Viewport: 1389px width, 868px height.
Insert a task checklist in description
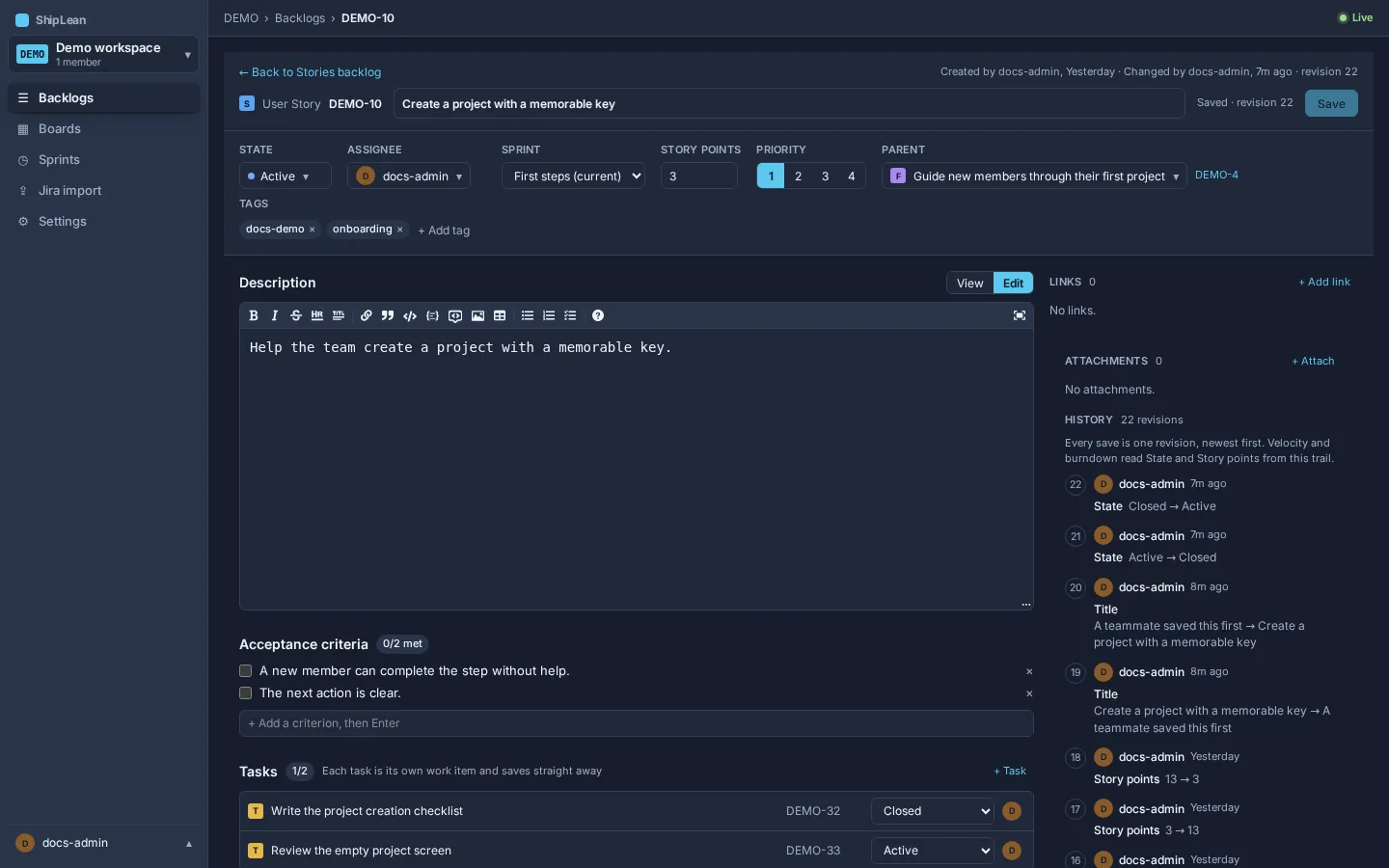570,315
